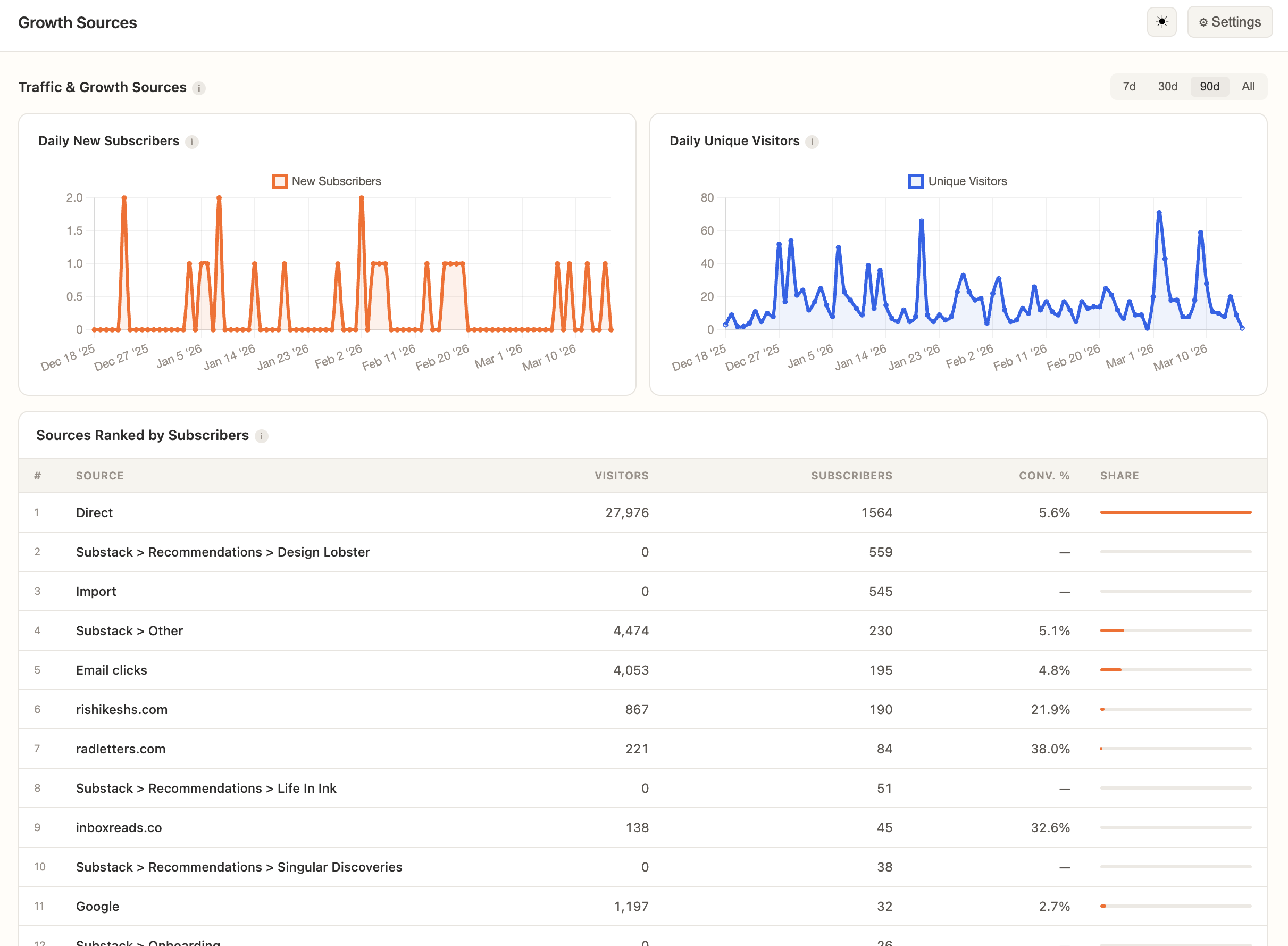Open the Daily Unique Visitors info tooltip
1288x946 pixels.
coord(812,142)
